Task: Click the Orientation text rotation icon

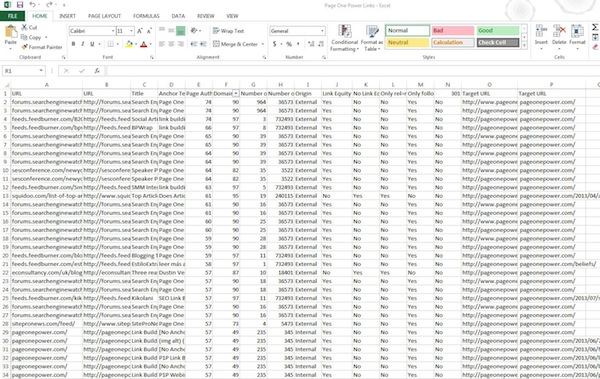Action: [x=194, y=31]
